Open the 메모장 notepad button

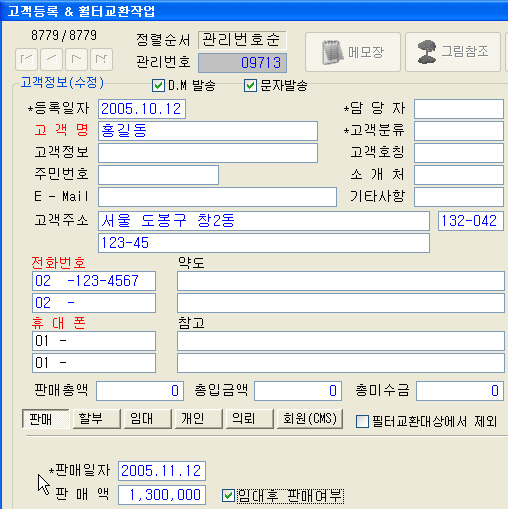(x=353, y=52)
